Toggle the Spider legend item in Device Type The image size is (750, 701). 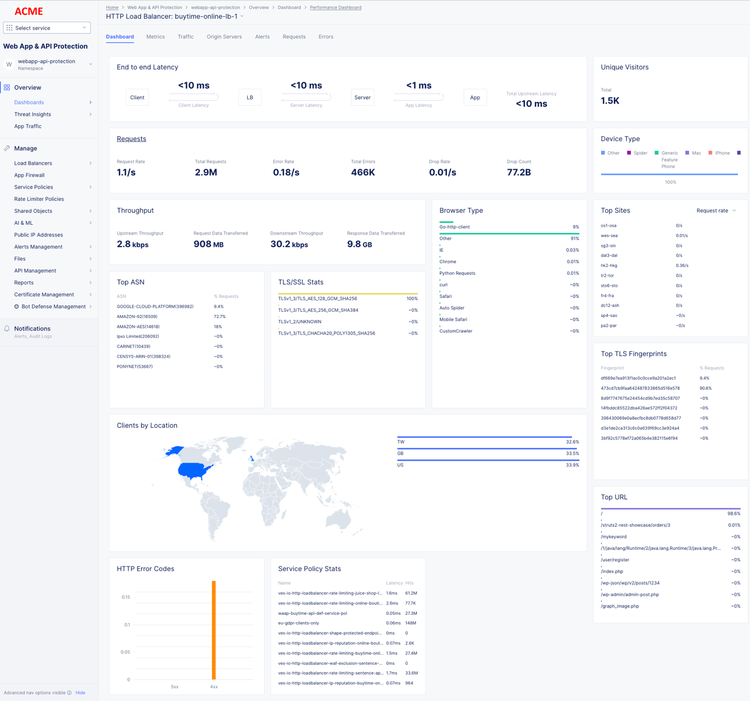[x=636, y=153]
